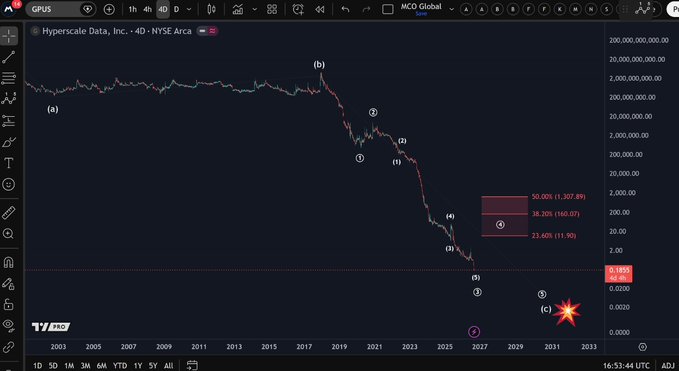Select the 4D timeframe
The width and height of the screenshot is (679, 371).
click(x=163, y=9)
